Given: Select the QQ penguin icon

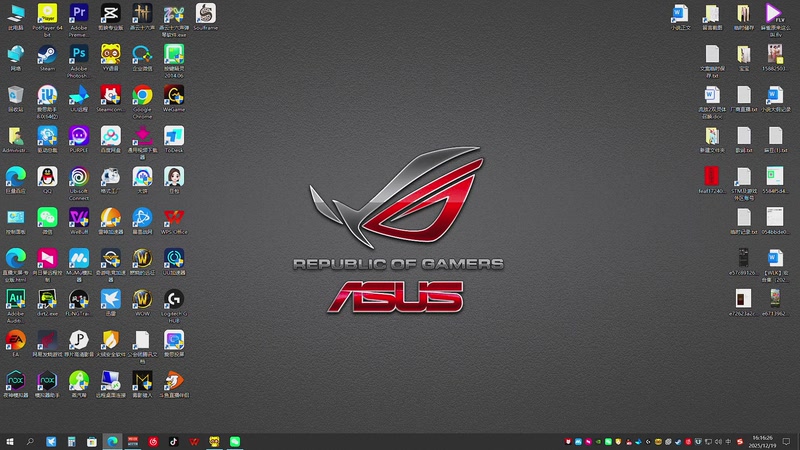Looking at the screenshot, I should tap(47, 180).
